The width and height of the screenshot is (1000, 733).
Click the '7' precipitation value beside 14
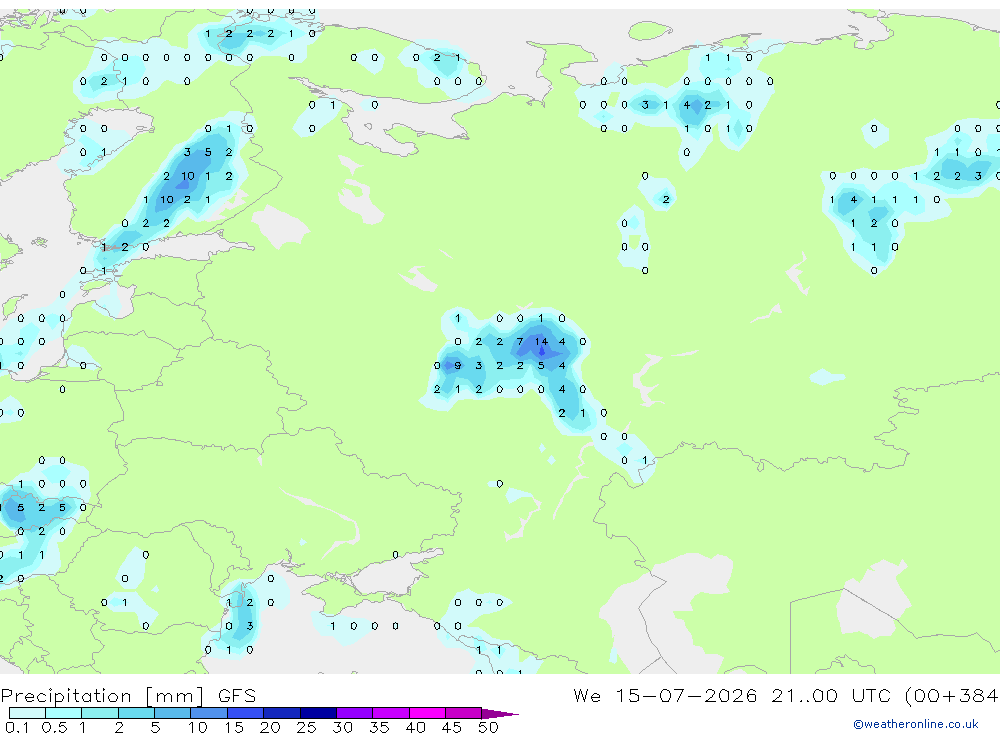(x=520, y=342)
